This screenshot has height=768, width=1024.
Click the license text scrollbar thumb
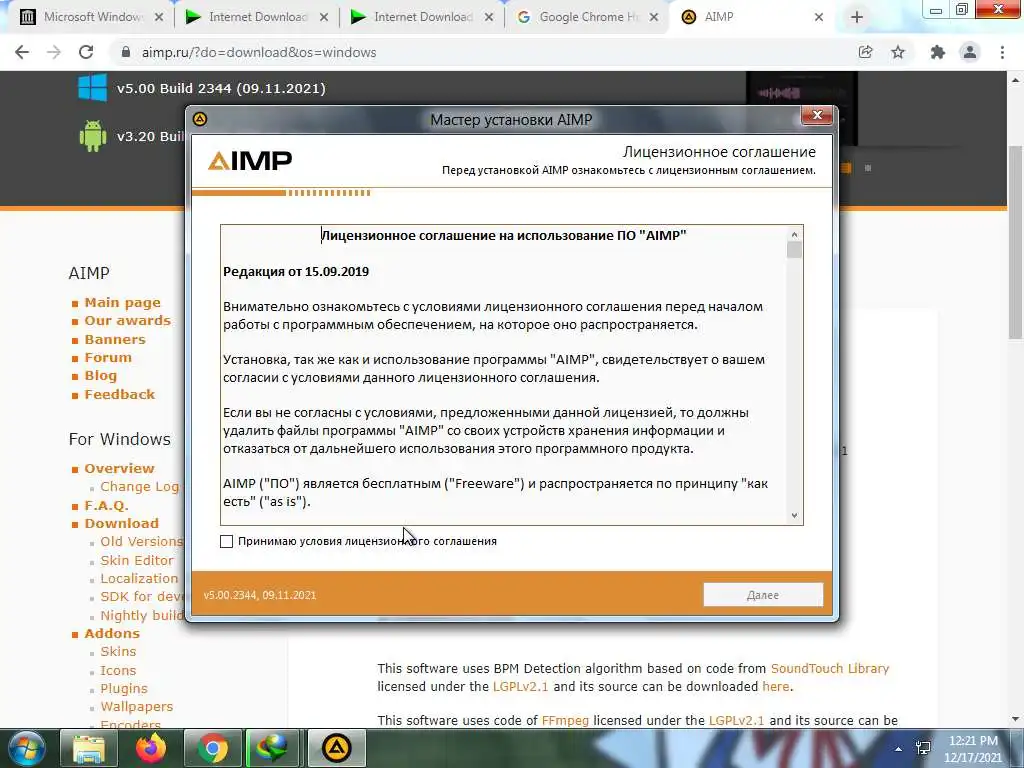[794, 250]
